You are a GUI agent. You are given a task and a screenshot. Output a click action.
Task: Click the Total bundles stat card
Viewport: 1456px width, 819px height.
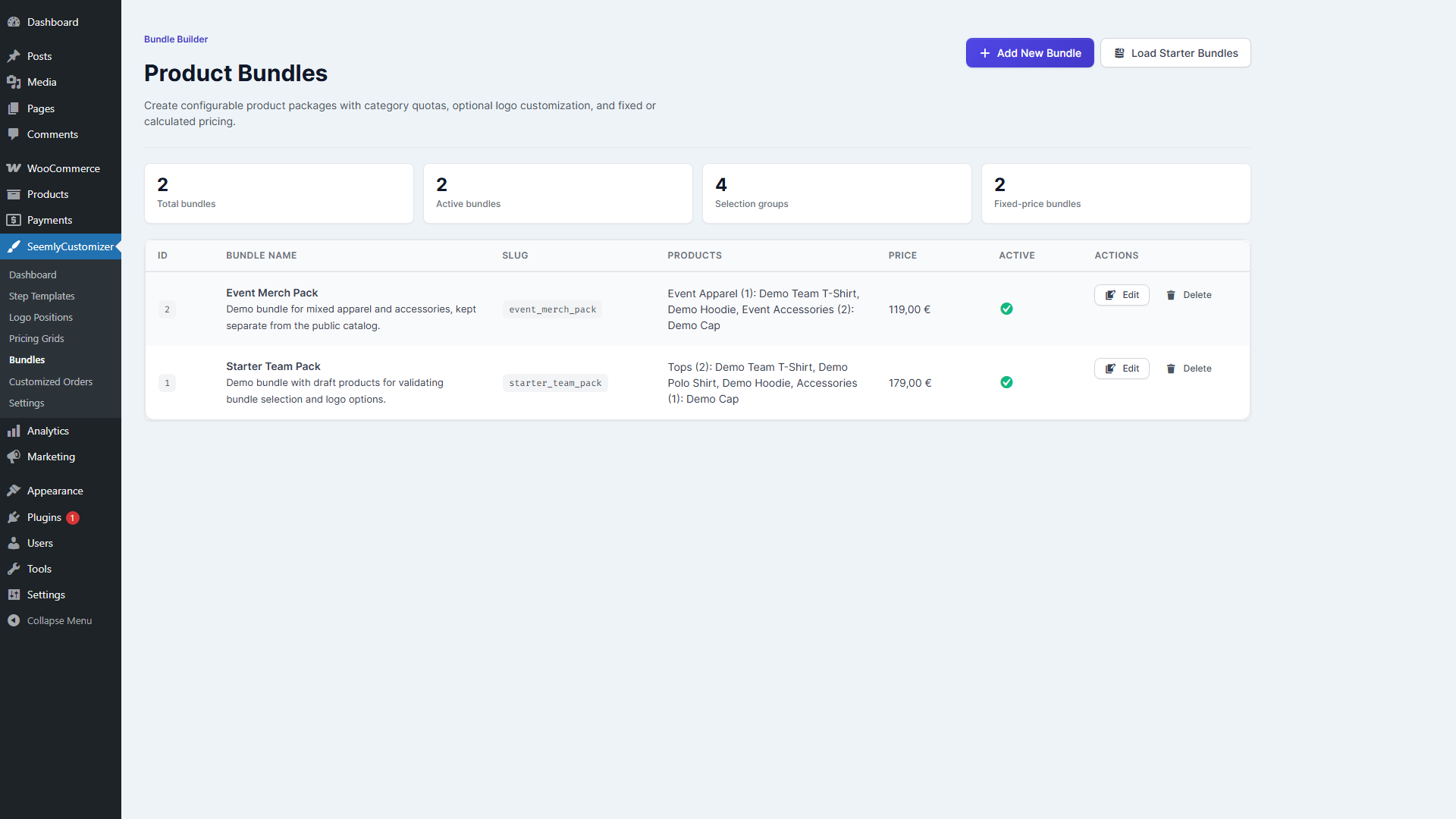(279, 193)
